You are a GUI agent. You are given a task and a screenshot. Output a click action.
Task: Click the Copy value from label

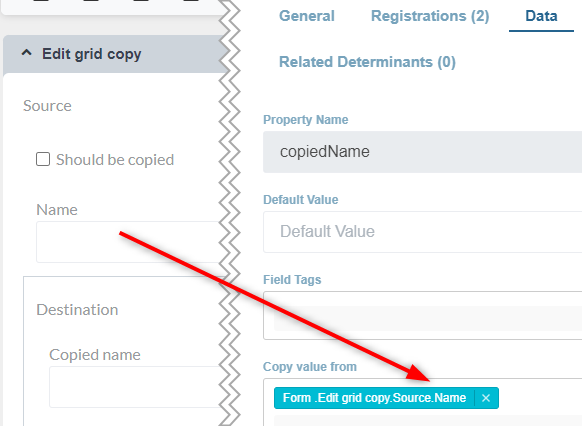[x=310, y=367]
